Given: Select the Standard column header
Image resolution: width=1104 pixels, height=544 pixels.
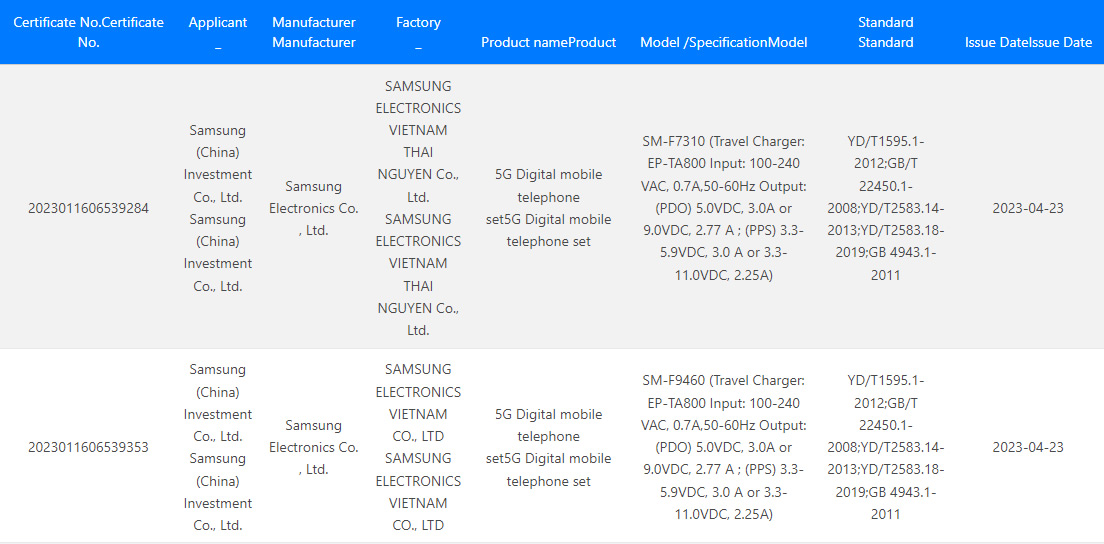Looking at the screenshot, I should [x=886, y=32].
